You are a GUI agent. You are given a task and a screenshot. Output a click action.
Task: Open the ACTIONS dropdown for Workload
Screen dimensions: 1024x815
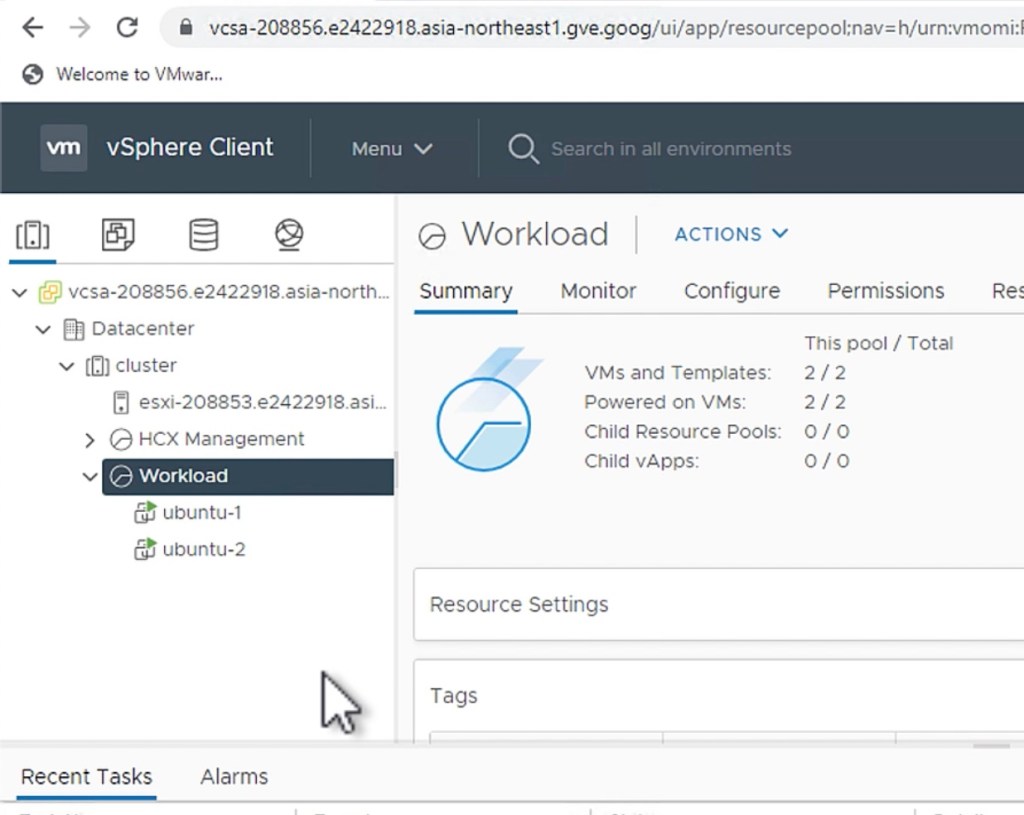(x=731, y=234)
